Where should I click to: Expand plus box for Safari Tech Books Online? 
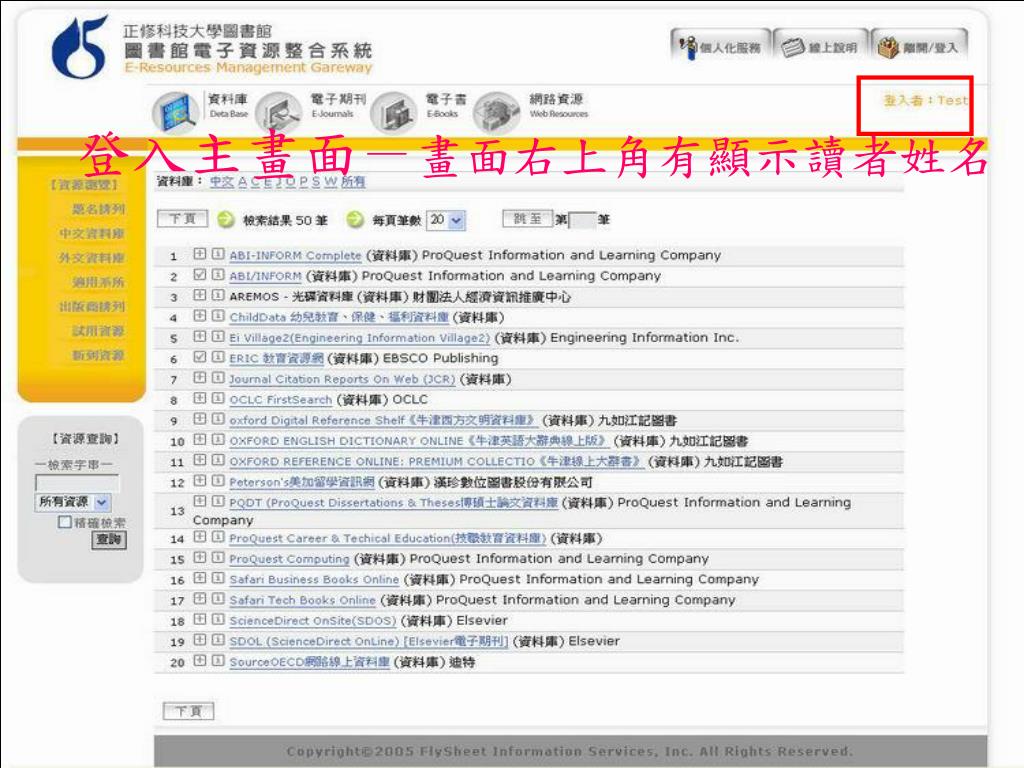point(200,599)
